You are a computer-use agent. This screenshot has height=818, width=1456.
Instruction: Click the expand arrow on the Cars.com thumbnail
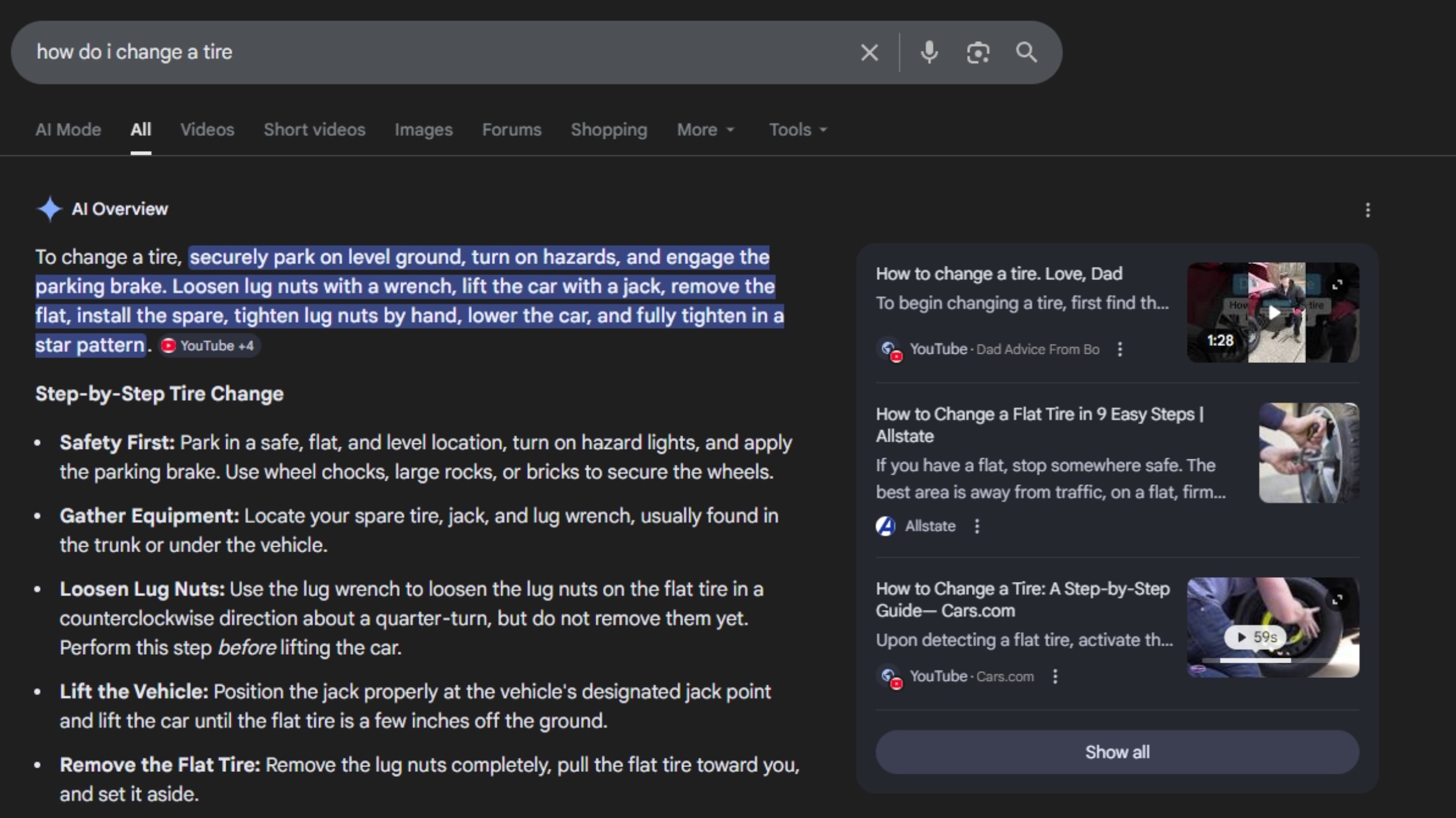(1338, 600)
